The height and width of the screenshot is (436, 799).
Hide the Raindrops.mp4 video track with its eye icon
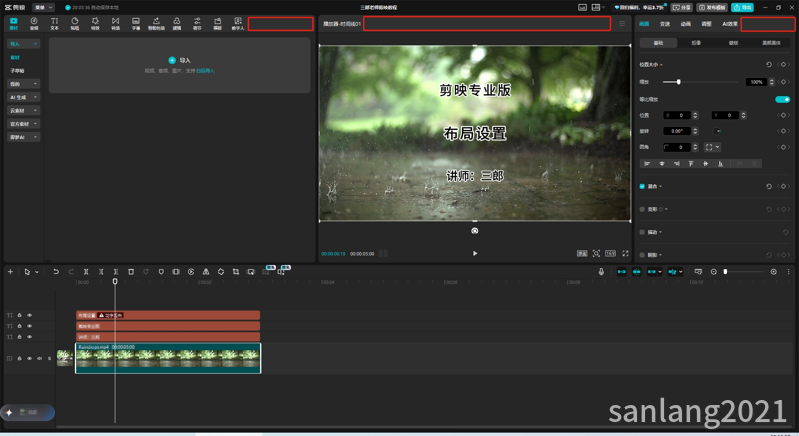click(x=30, y=359)
